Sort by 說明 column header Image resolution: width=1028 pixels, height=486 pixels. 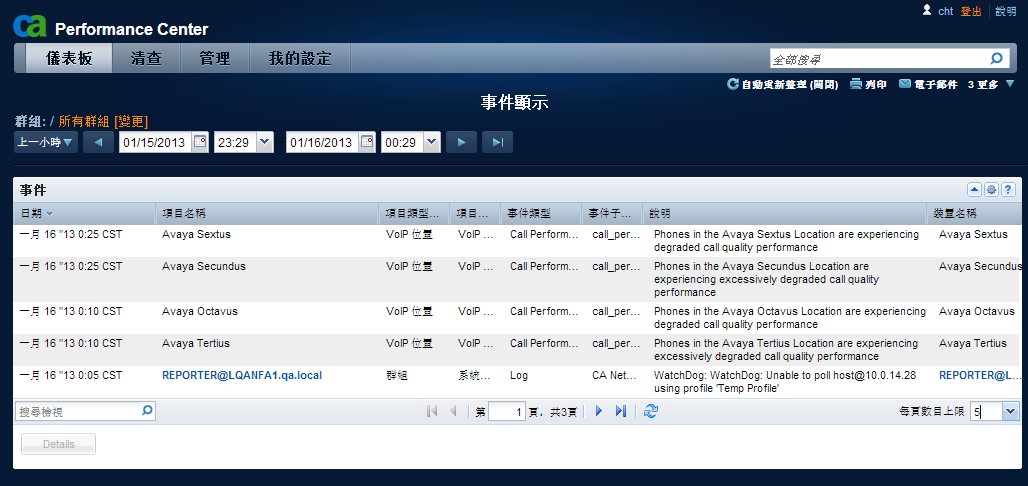coord(784,214)
